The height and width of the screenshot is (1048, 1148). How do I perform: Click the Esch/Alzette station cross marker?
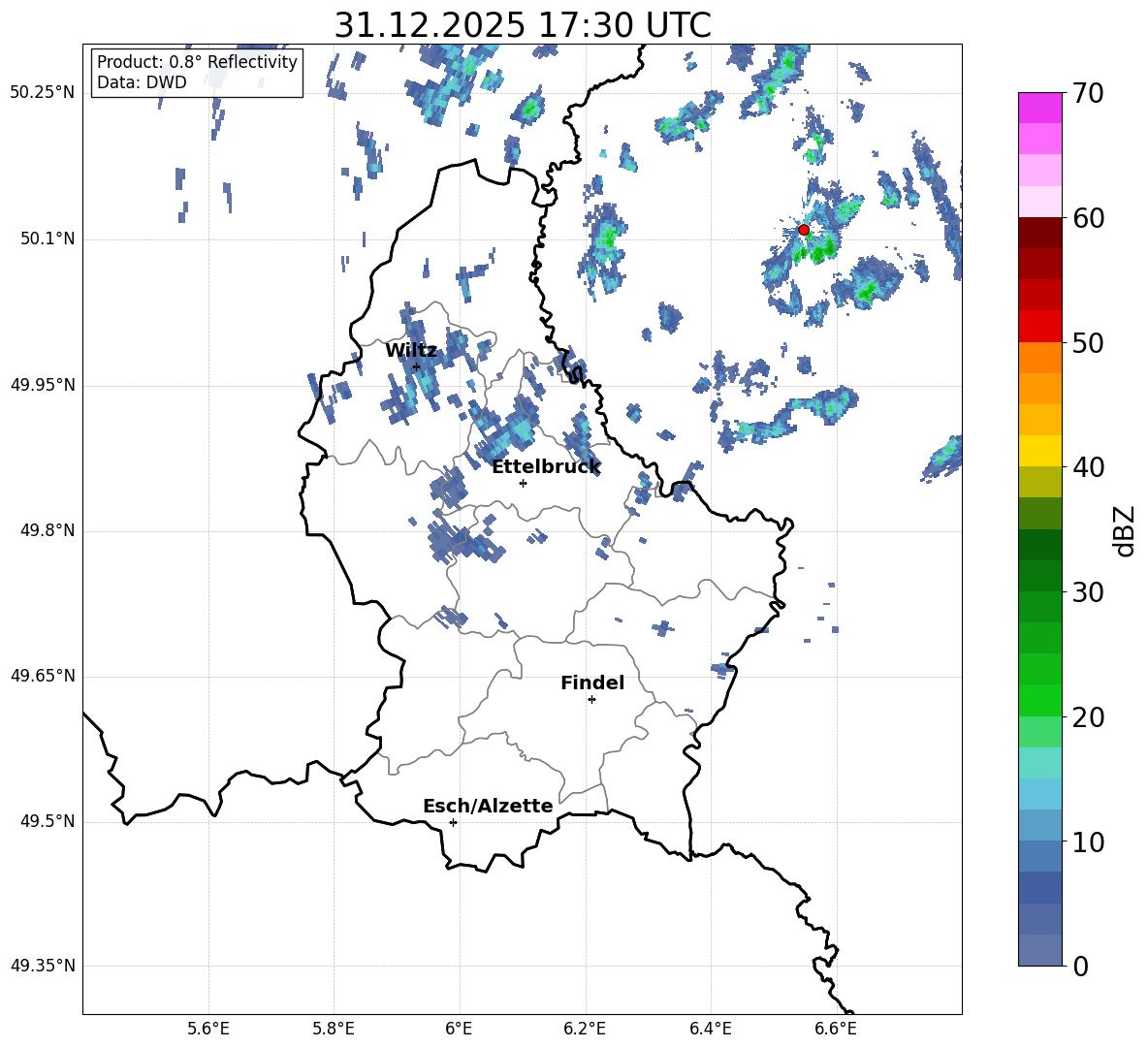pos(453,822)
